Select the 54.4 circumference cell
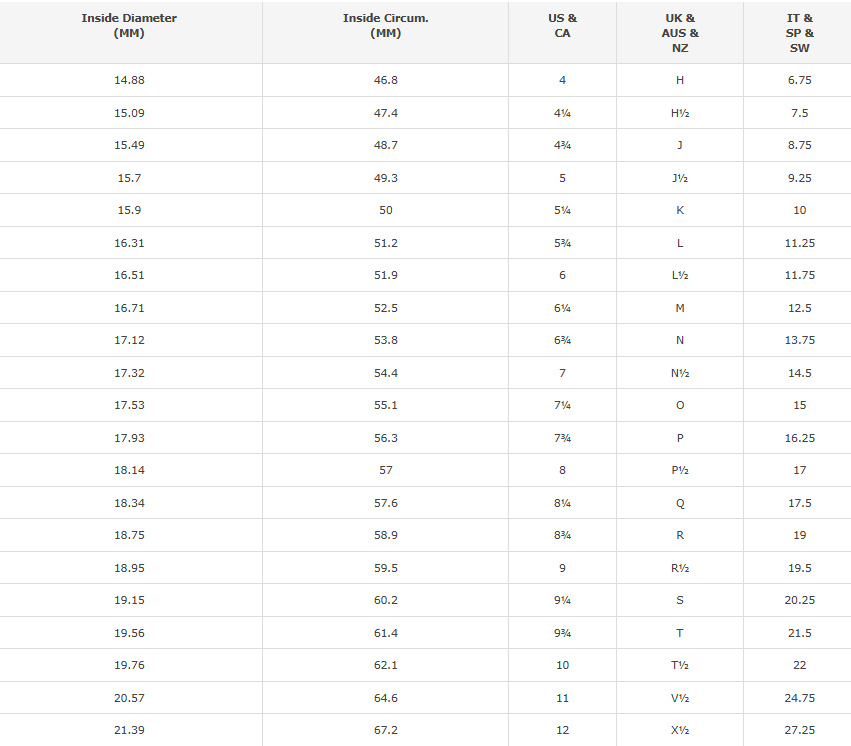 [x=386, y=373]
